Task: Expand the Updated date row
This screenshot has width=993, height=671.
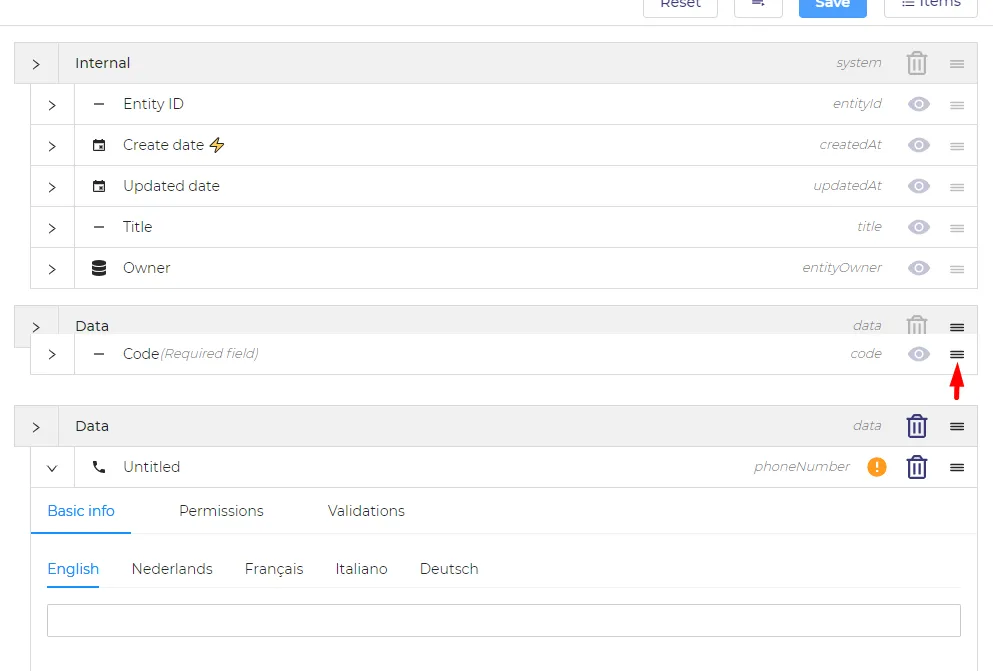Action: [x=52, y=187]
